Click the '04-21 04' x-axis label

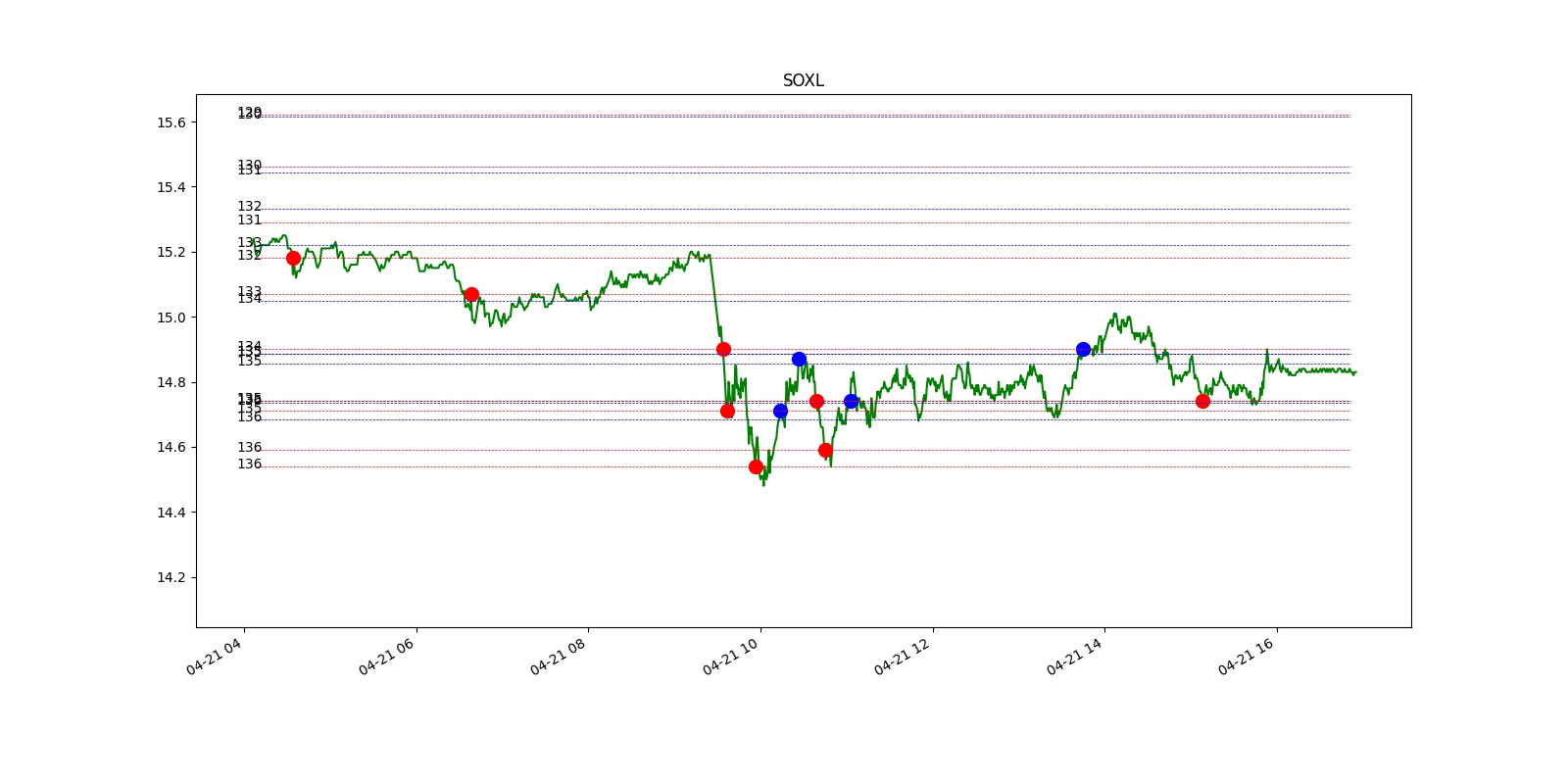tap(215, 657)
